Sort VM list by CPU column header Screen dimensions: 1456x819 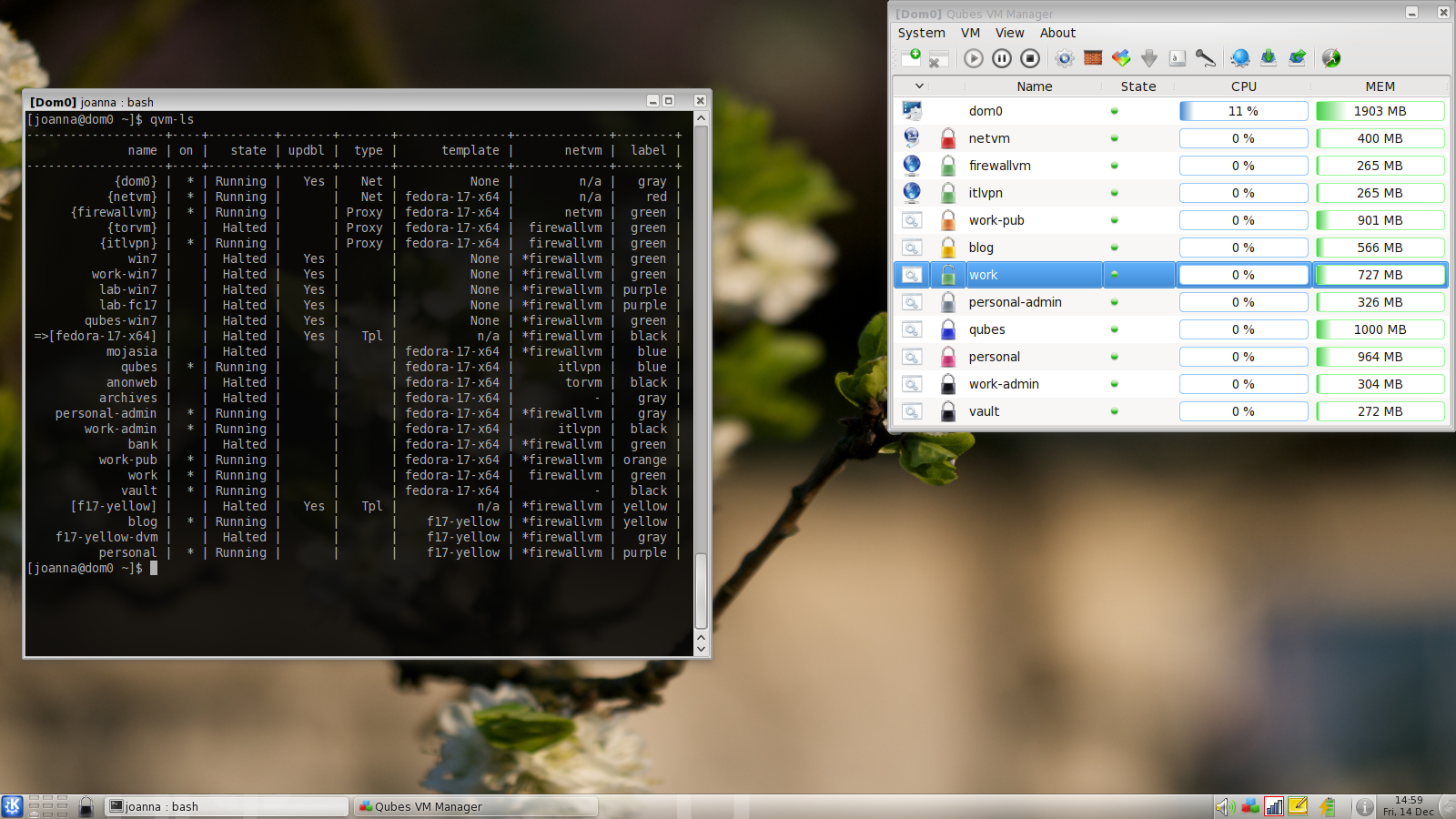pyautogui.click(x=1243, y=86)
